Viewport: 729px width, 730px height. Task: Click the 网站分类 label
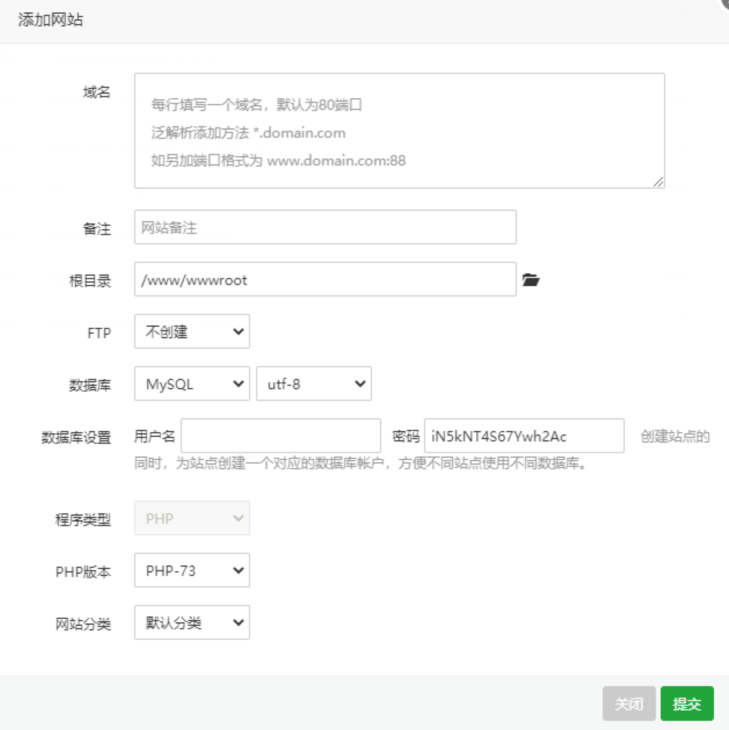tap(83, 624)
